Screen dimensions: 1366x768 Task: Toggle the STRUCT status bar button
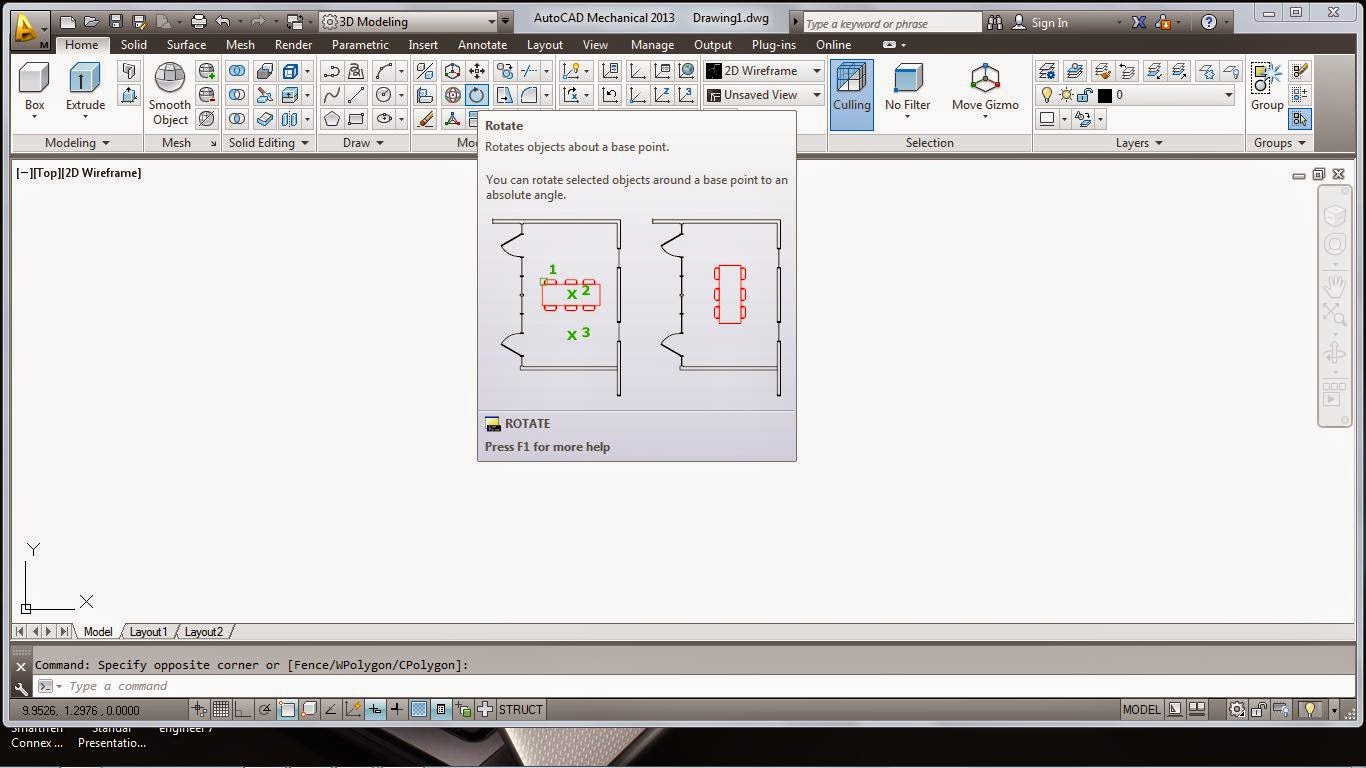click(x=521, y=710)
